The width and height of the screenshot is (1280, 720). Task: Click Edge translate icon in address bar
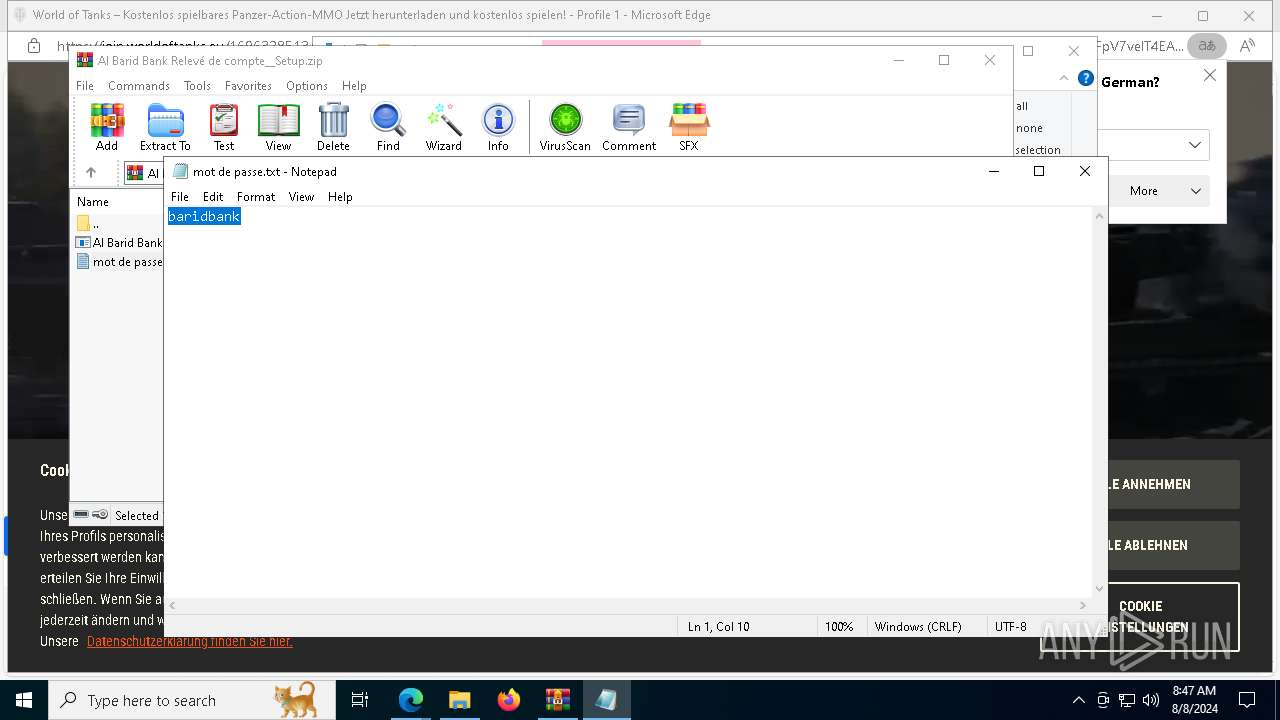[x=1207, y=46]
